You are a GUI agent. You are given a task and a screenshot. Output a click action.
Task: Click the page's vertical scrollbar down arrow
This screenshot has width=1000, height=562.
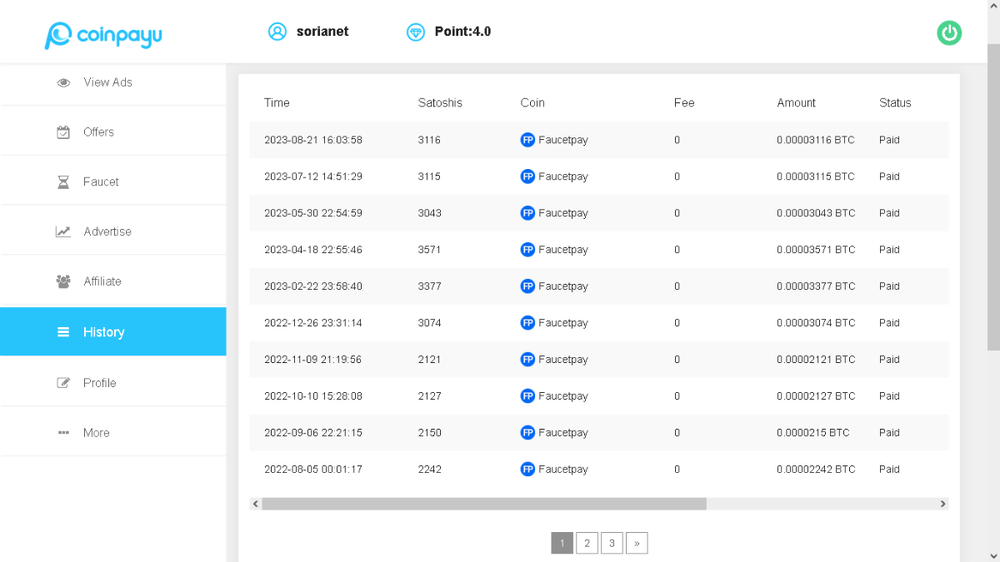[993, 555]
